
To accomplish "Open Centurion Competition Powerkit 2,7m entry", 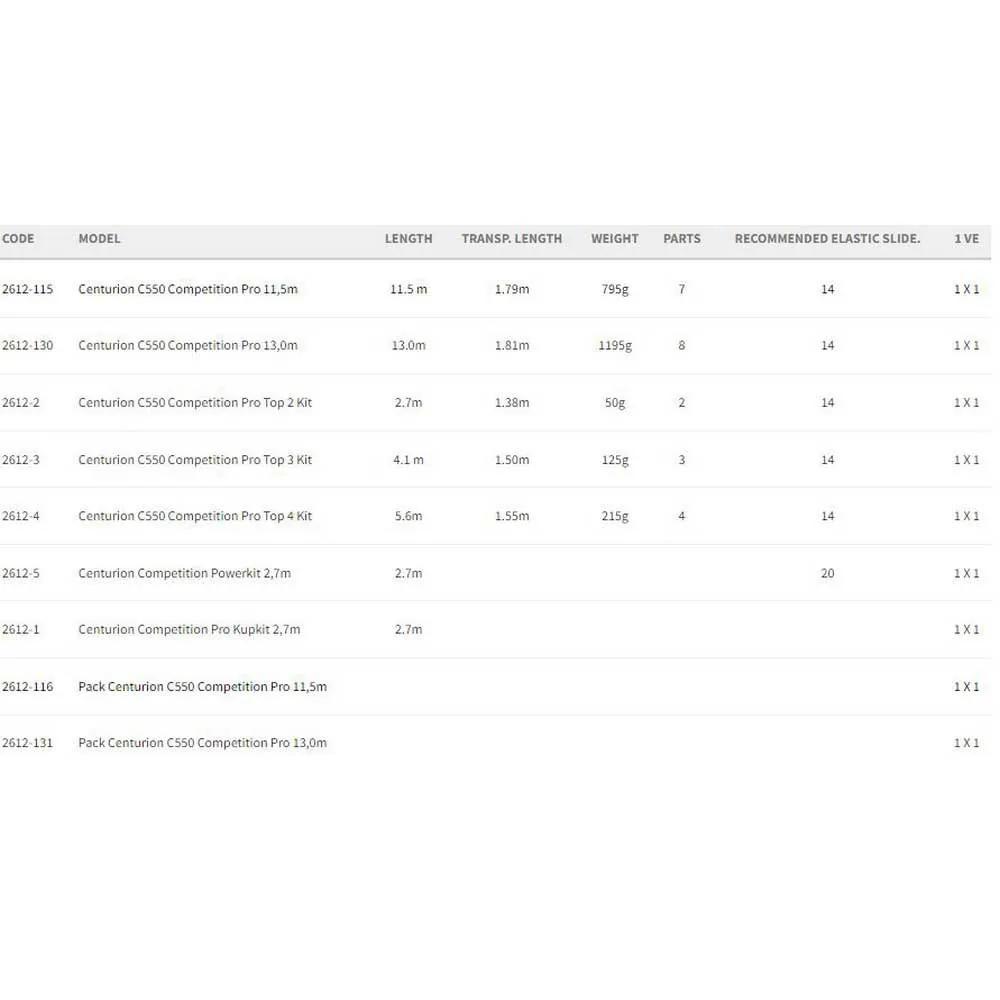I will click(184, 574).
